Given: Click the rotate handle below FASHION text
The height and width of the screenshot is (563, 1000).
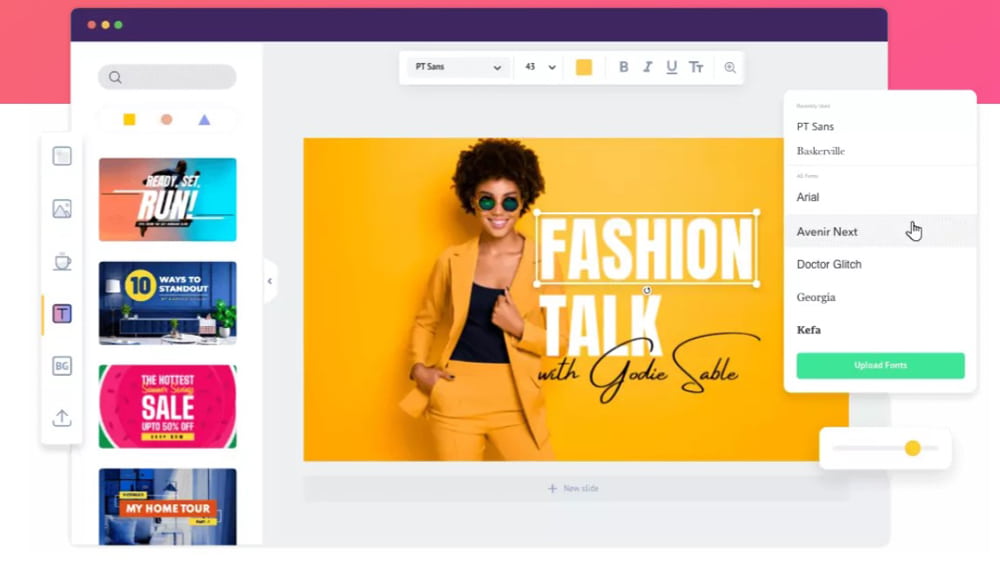Looking at the screenshot, I should pyautogui.click(x=647, y=291).
